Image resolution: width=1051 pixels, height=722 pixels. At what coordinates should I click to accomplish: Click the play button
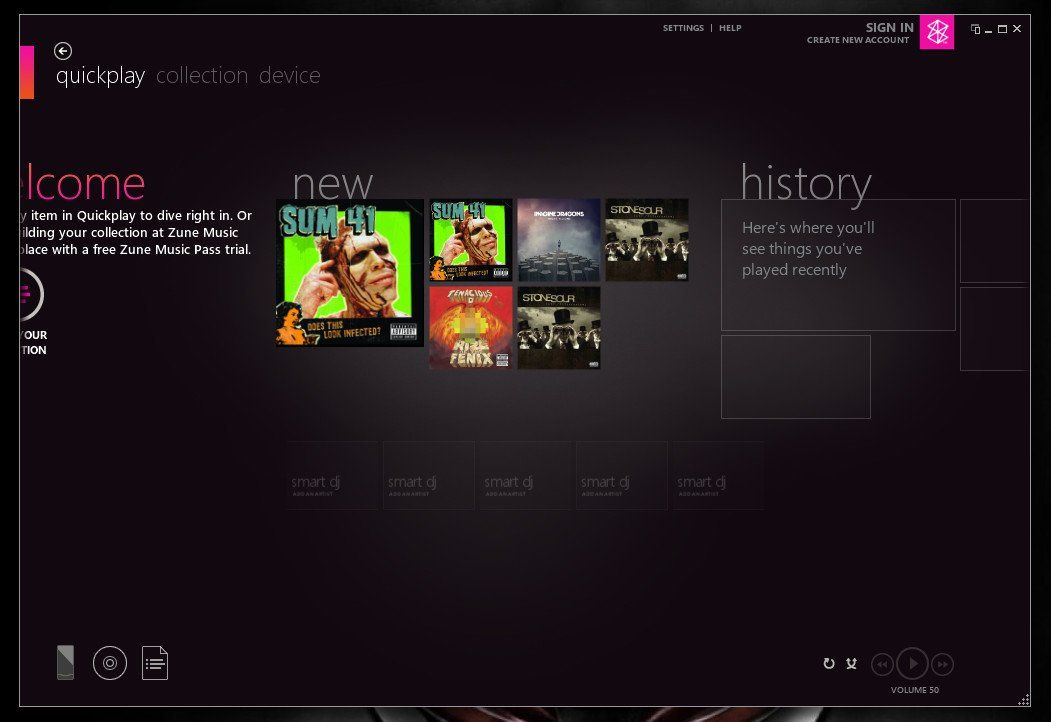(x=912, y=664)
